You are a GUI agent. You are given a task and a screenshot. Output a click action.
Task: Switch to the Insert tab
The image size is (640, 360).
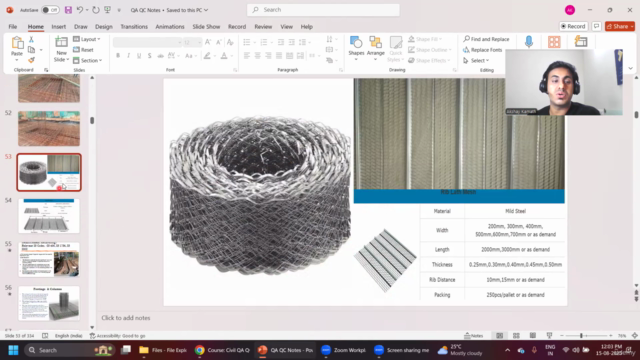point(58,27)
